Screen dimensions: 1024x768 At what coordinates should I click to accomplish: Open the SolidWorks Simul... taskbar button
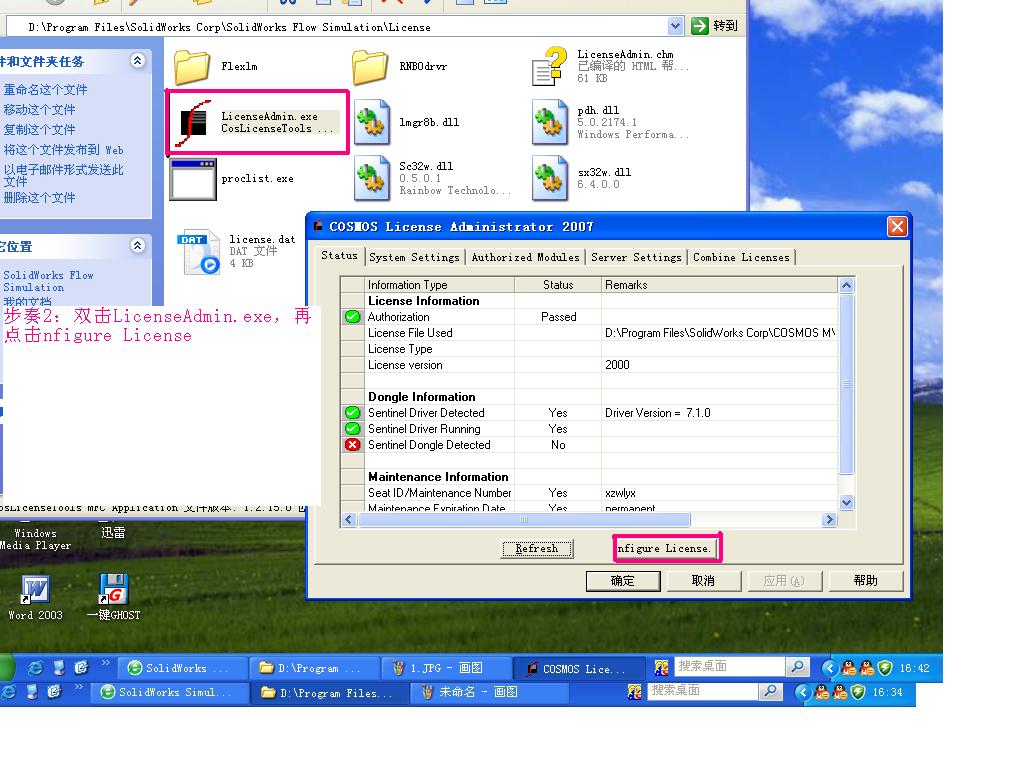(x=170, y=692)
